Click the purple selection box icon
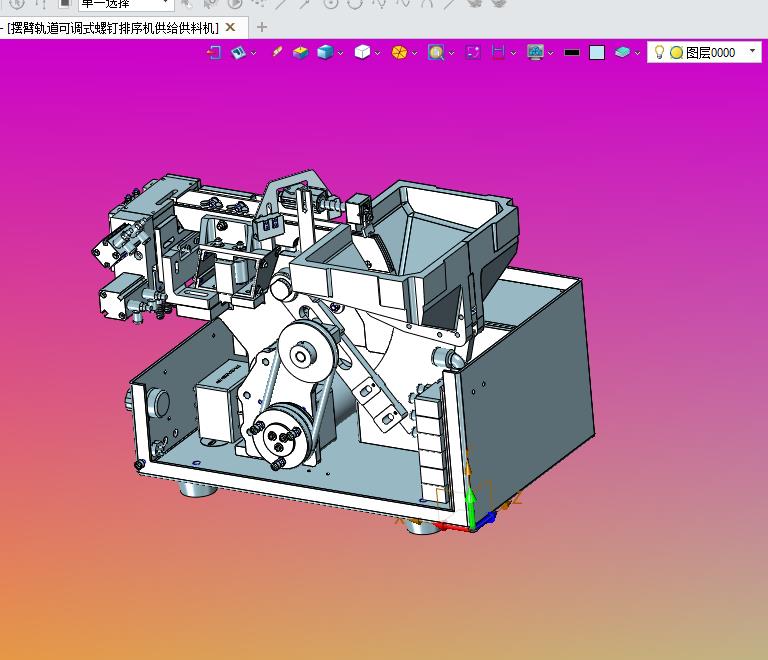This screenshot has width=768, height=660. point(473,52)
